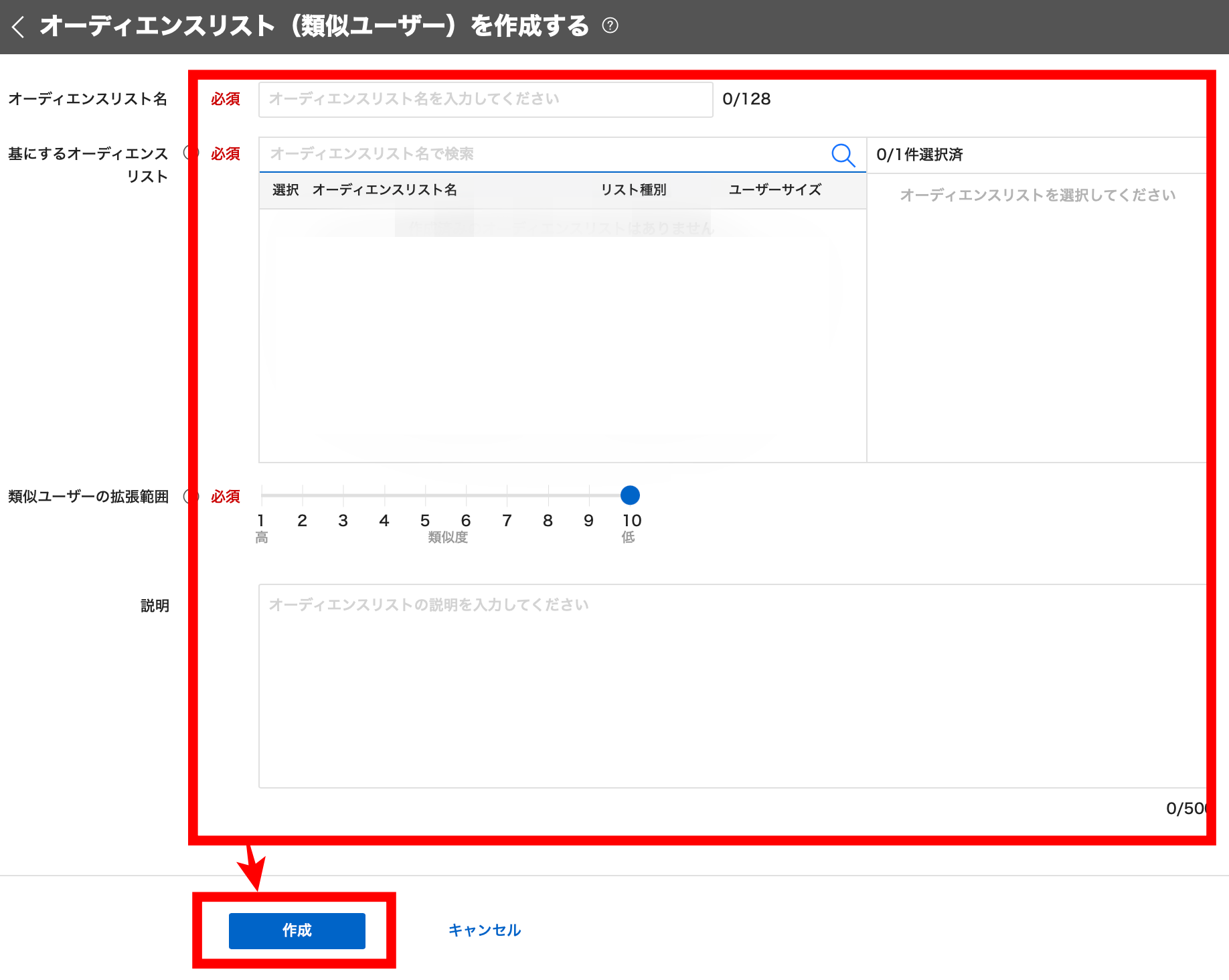The width and height of the screenshot is (1229, 980).
Task: Click into the 説明 description textarea
Action: pyautogui.click(x=731, y=685)
